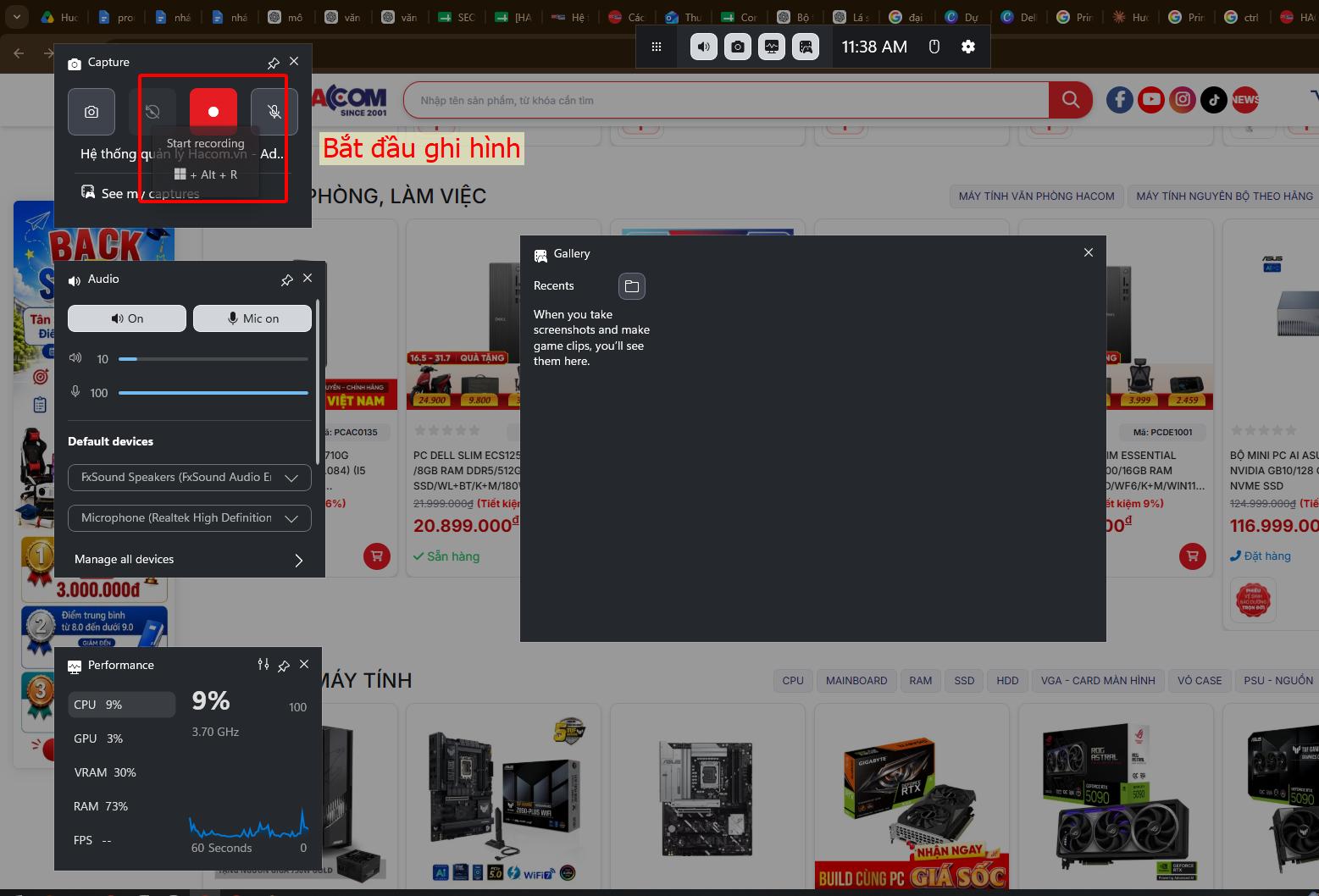Image resolution: width=1319 pixels, height=896 pixels.
Task: Open MÁY TÍNH NGUYÊN BỘ THEO HÃNG category
Action: 1224,196
